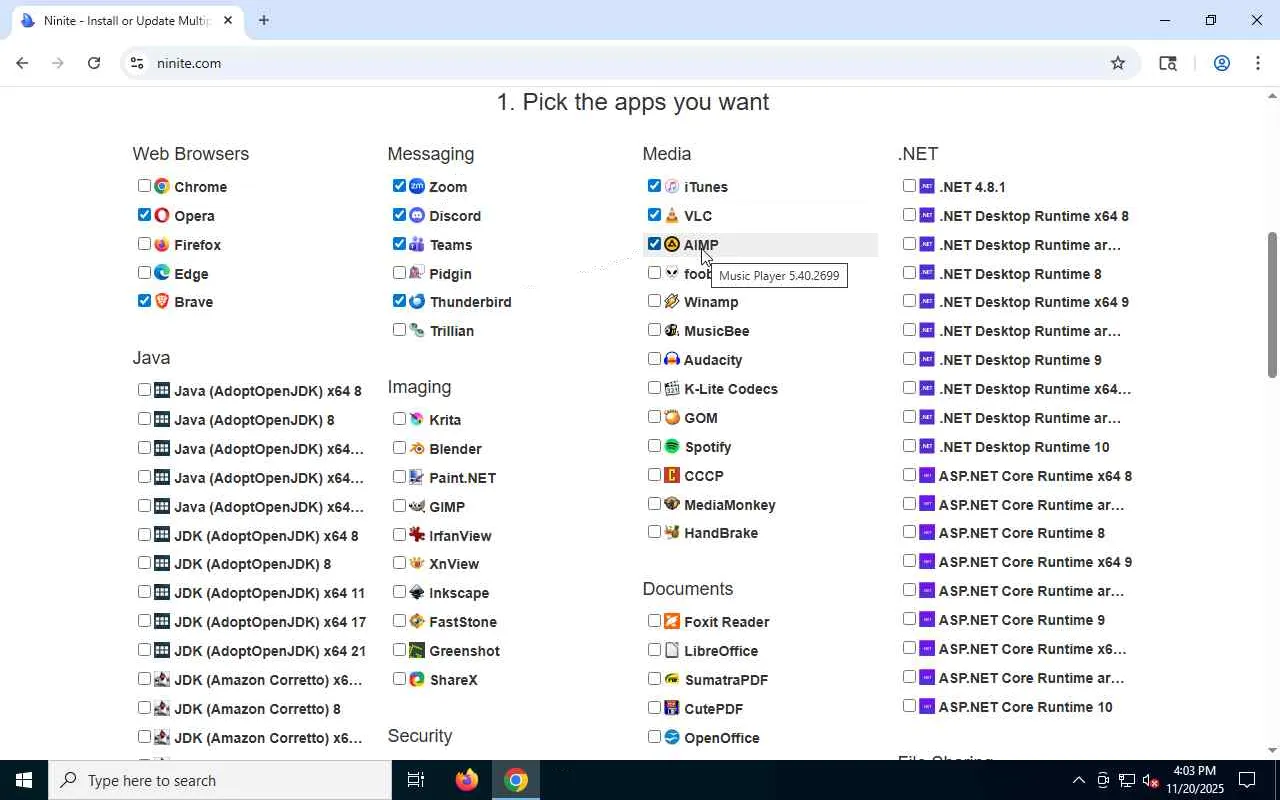Viewport: 1280px width, 800px height.
Task: Click the Discord logo icon
Action: 417,215
